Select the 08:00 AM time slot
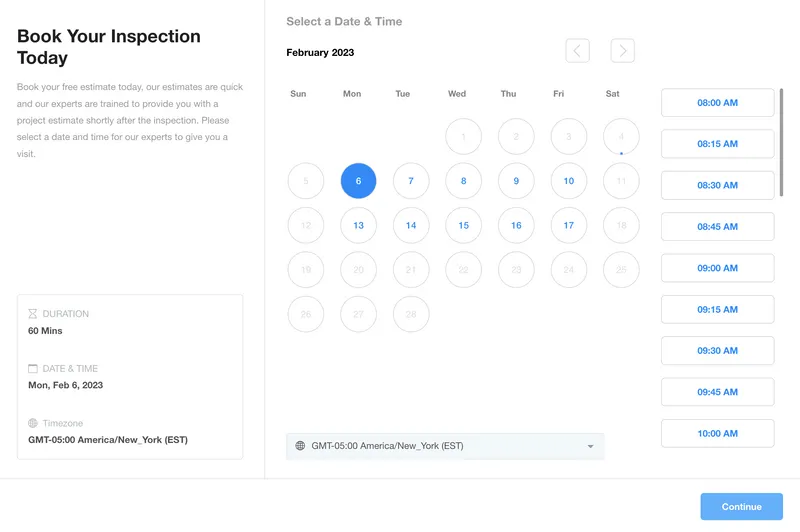 click(717, 103)
